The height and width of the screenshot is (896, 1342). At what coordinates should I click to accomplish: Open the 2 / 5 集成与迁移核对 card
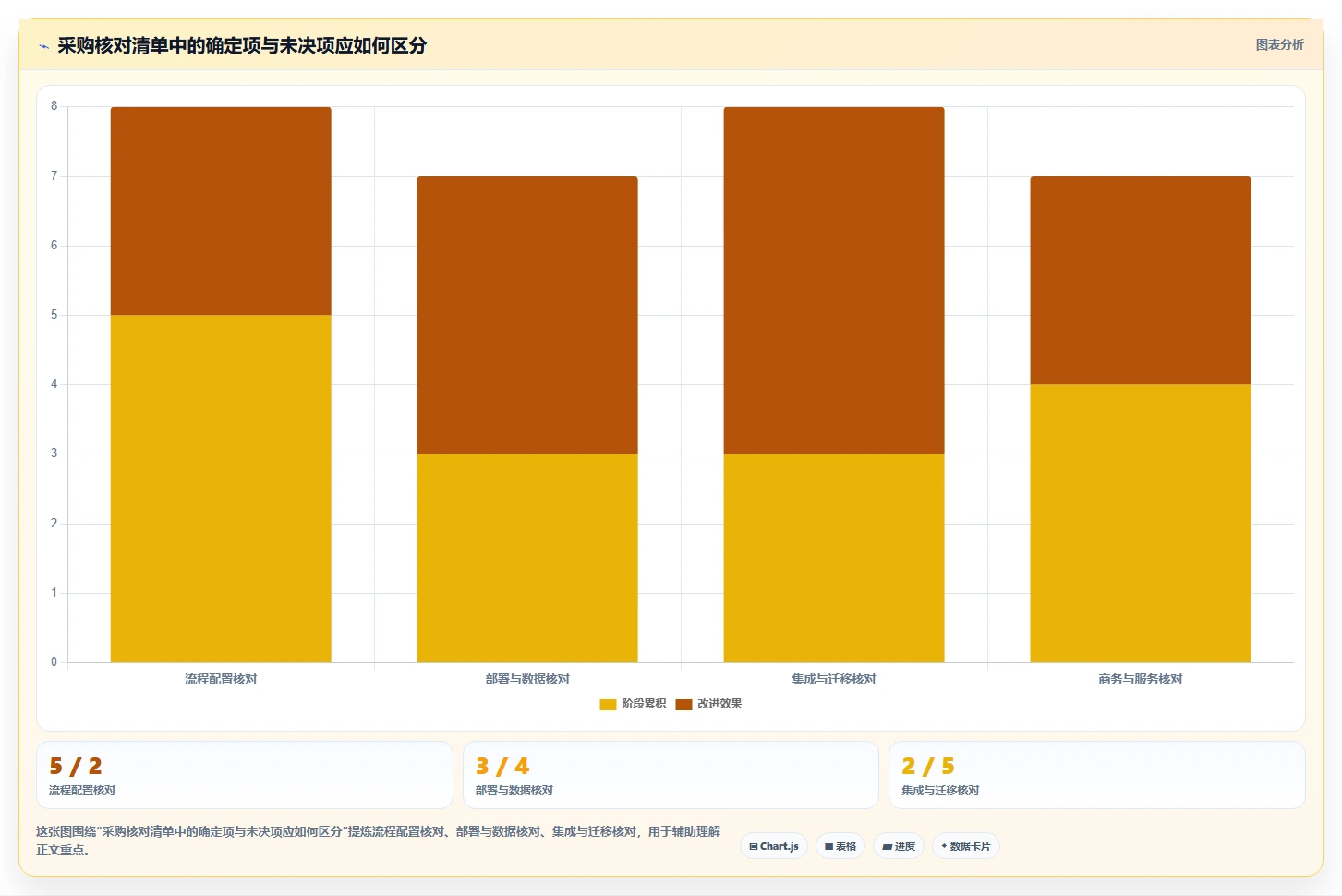click(x=1097, y=775)
